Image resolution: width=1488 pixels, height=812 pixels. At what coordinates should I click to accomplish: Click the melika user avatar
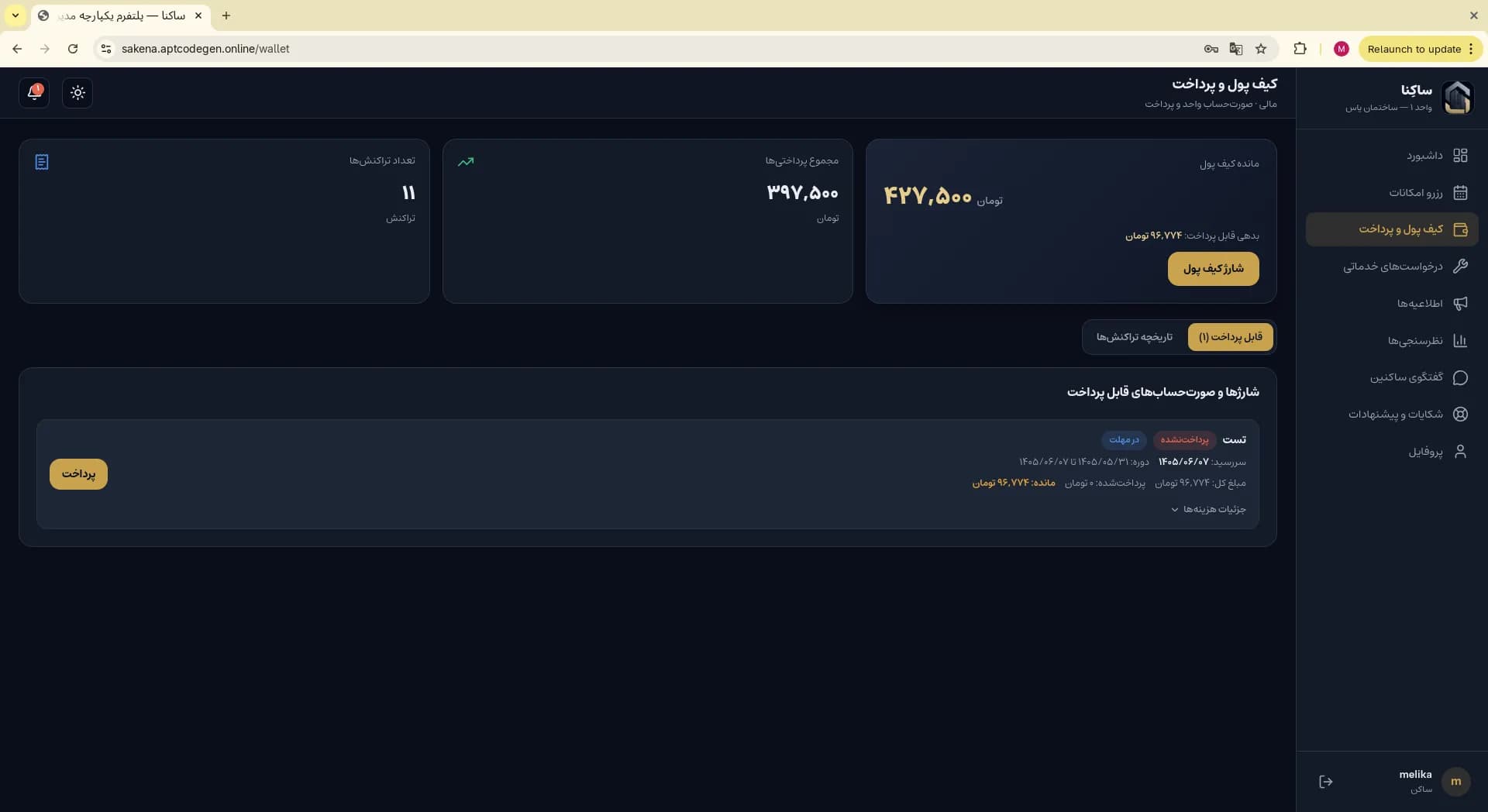(x=1455, y=782)
